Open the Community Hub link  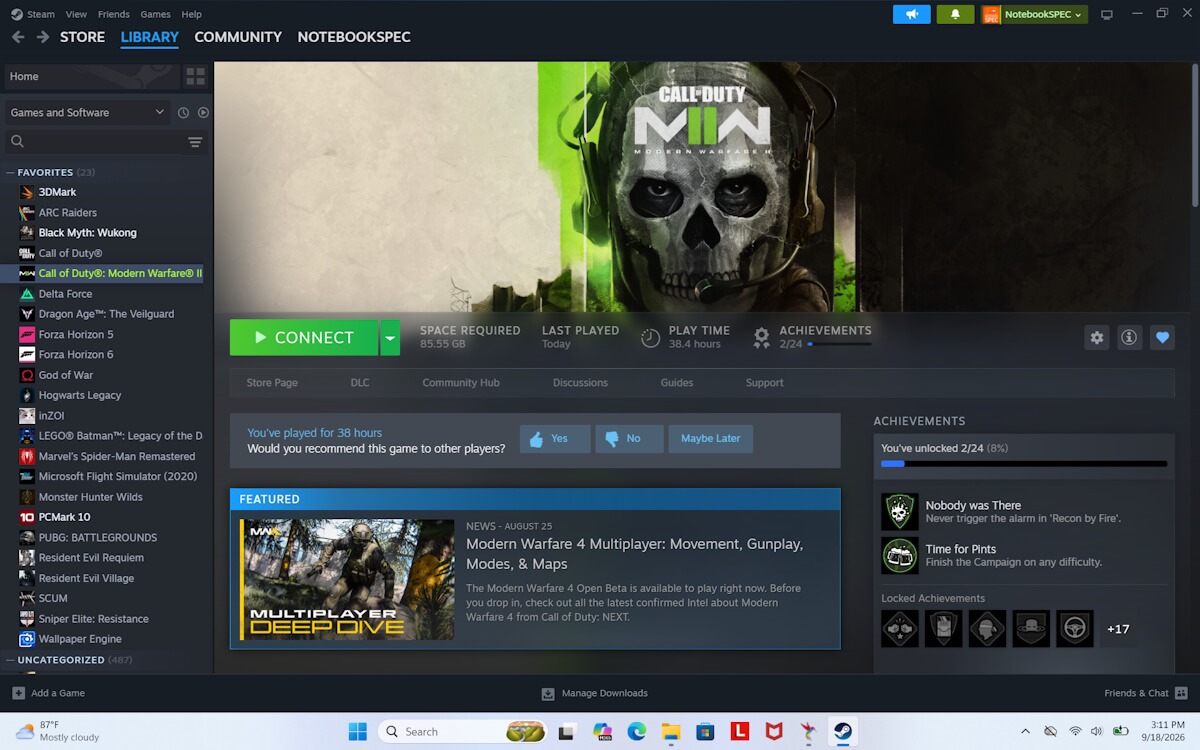click(461, 383)
